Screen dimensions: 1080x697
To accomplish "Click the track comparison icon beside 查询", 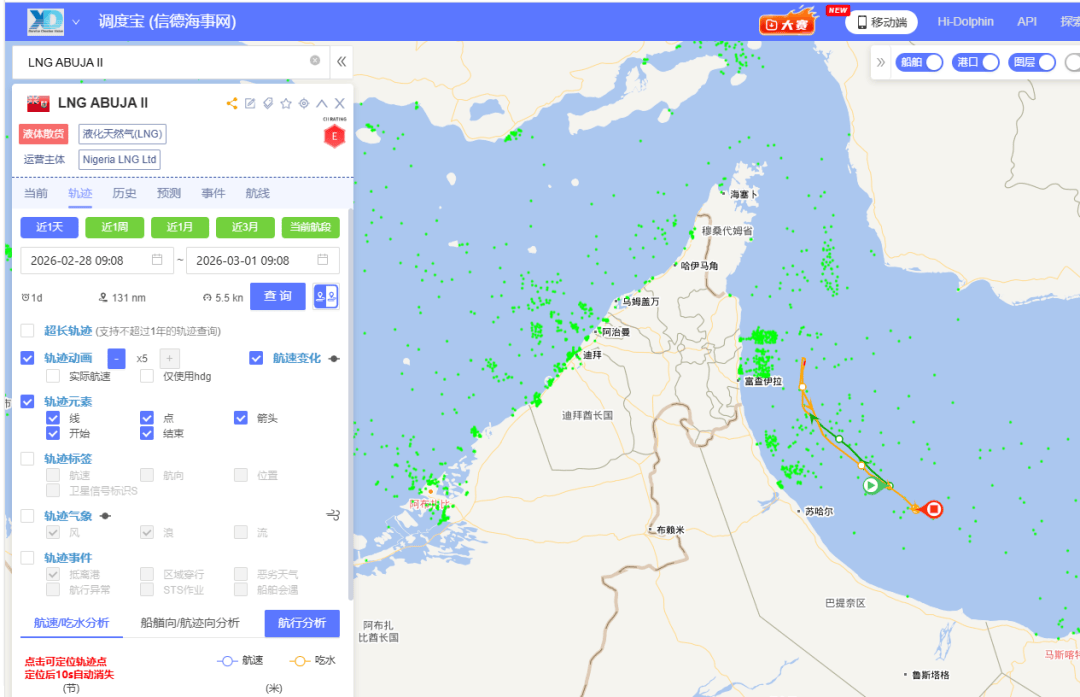I will point(326,297).
